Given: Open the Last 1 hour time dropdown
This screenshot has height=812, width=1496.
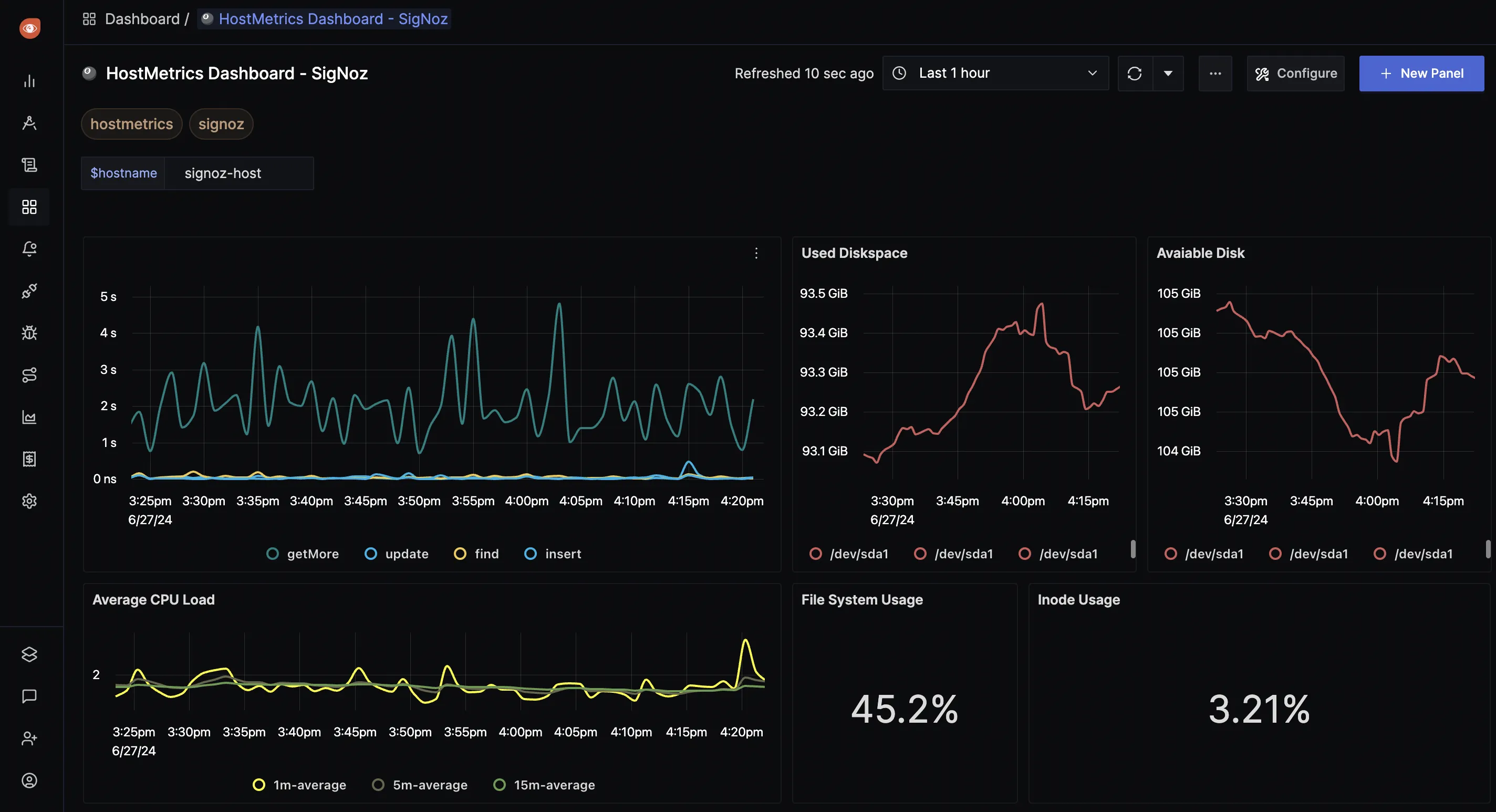Looking at the screenshot, I should point(995,73).
